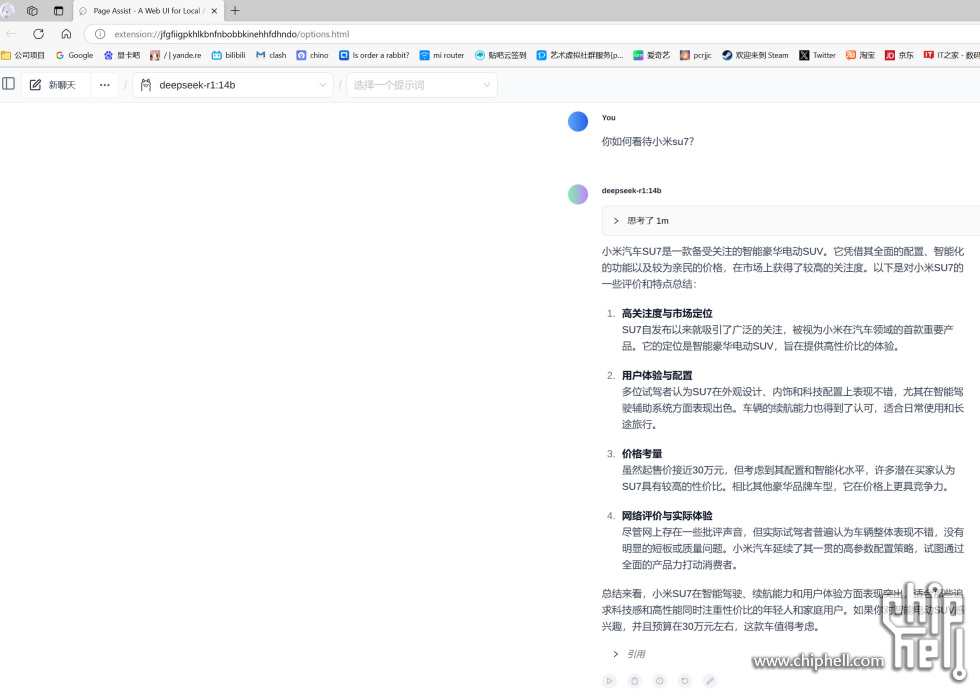Expand the 引用 citations section
The image size is (980, 696).
click(630, 654)
